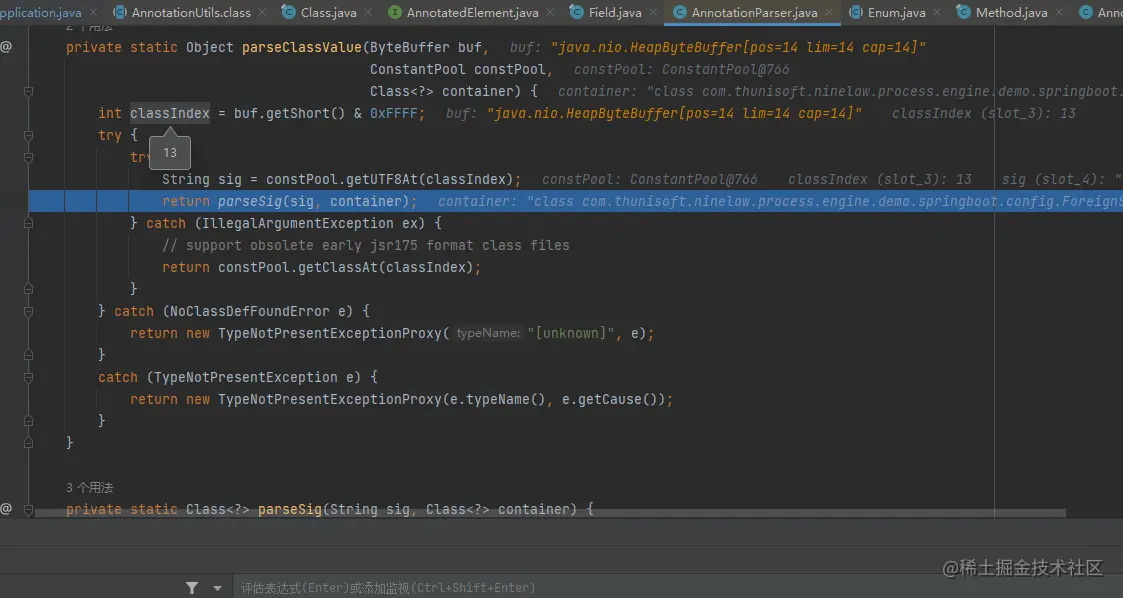
Task: Close the Class.java tab
Action: (x=368, y=12)
